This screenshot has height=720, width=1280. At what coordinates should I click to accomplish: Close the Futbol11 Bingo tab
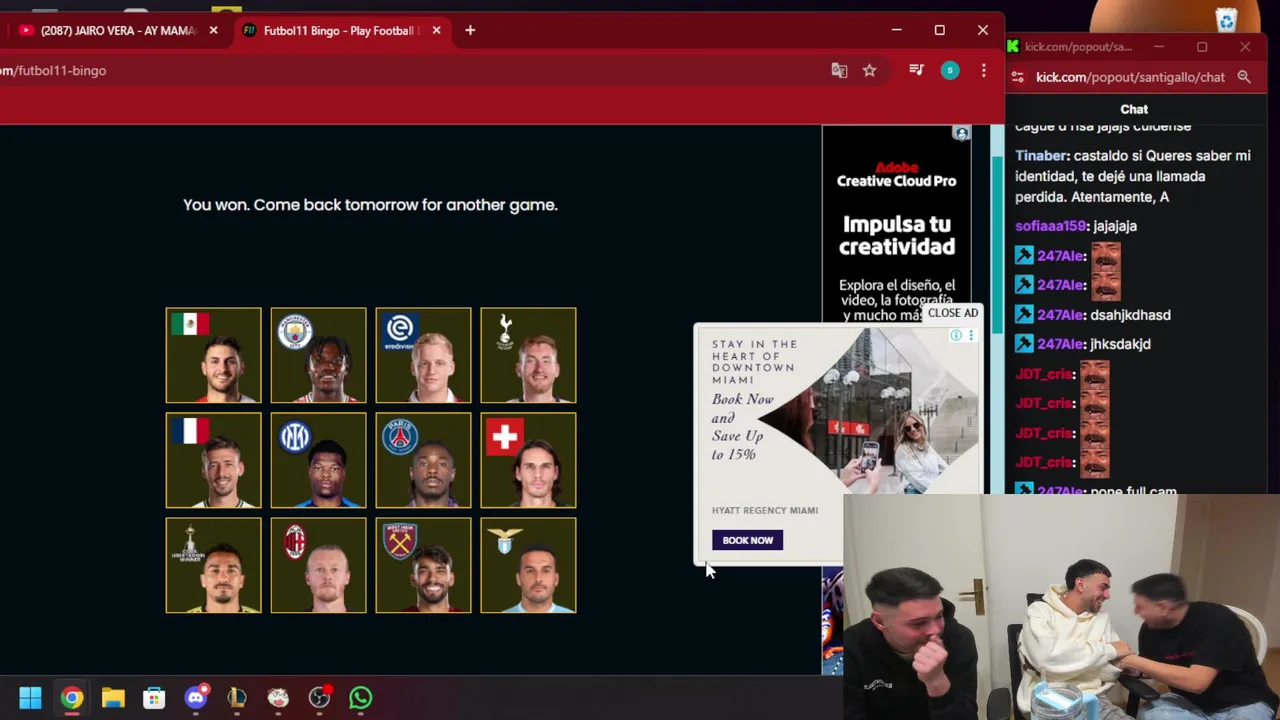pos(436,30)
